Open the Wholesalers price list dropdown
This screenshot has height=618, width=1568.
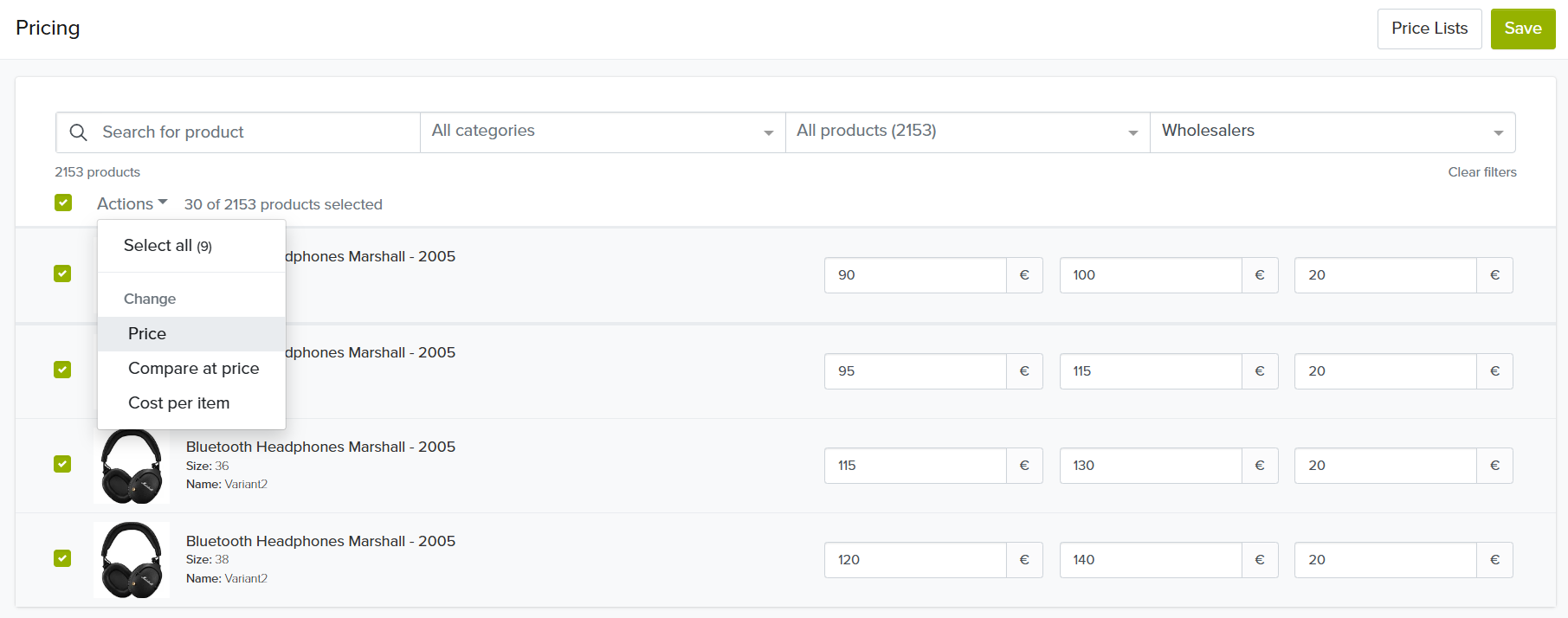pyautogui.click(x=1332, y=132)
